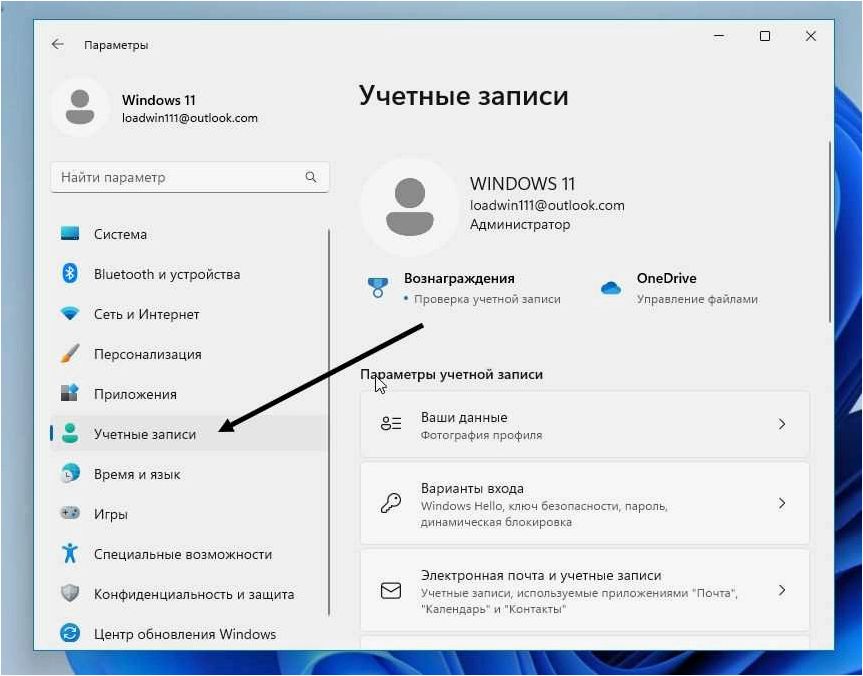The image size is (863, 676).
Task: Click the WINDOWS 11 profile name
Action: coord(522,183)
